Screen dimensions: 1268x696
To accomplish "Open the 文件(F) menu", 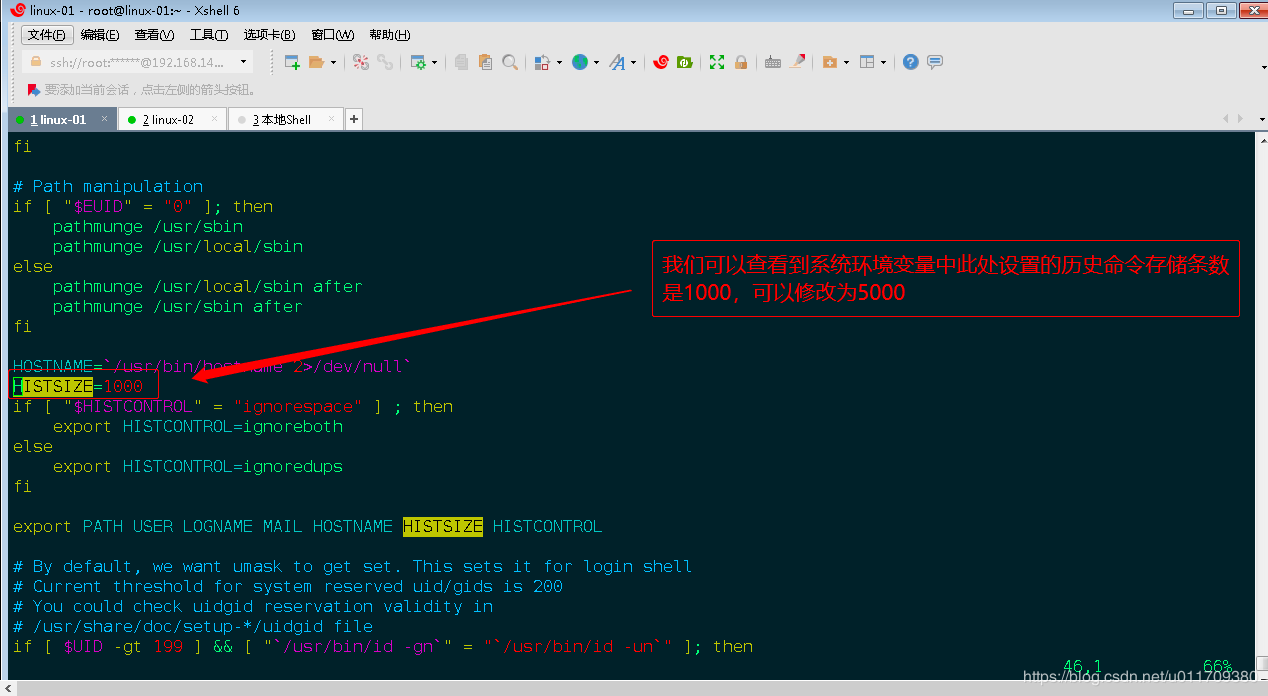I will (x=47, y=35).
